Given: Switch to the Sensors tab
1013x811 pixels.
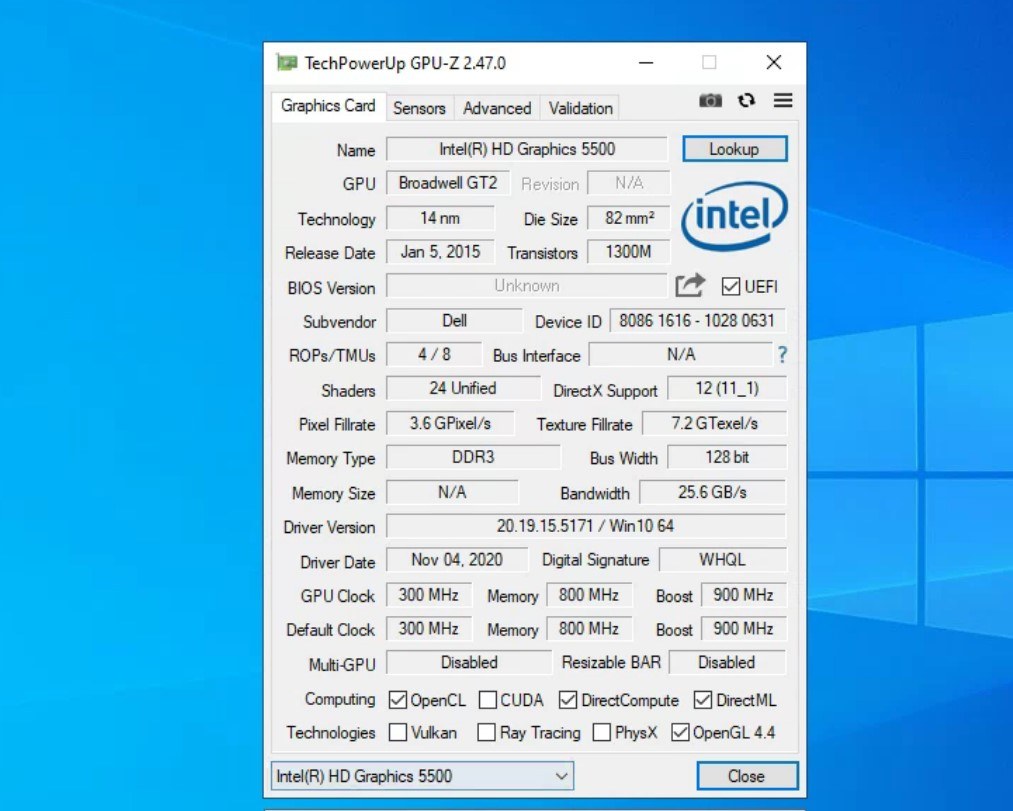Looking at the screenshot, I should 419,108.
